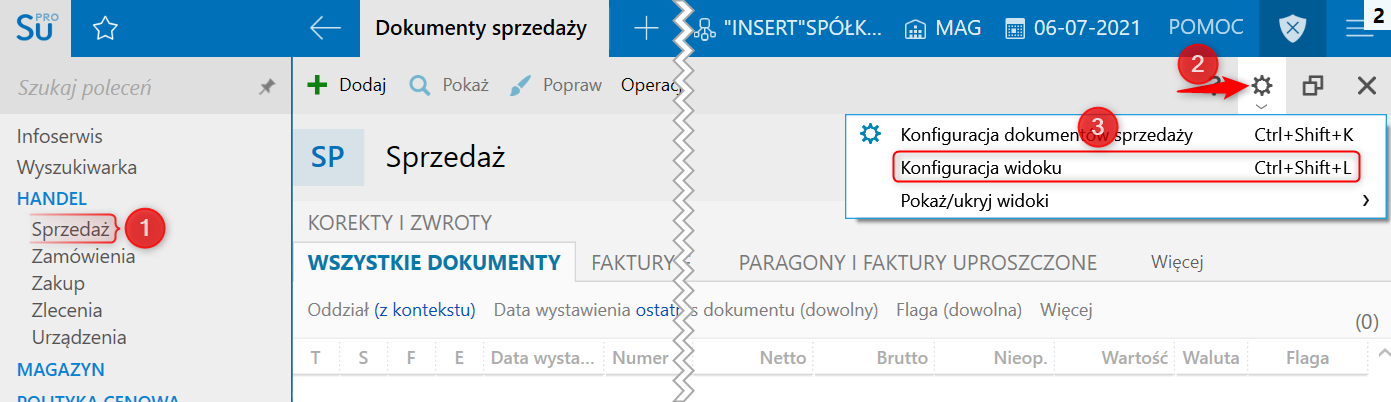Image resolution: width=1391 pixels, height=402 pixels.
Task: Switch to WSZYSTKIE DOKUMENTY tab
Action: click(x=433, y=263)
